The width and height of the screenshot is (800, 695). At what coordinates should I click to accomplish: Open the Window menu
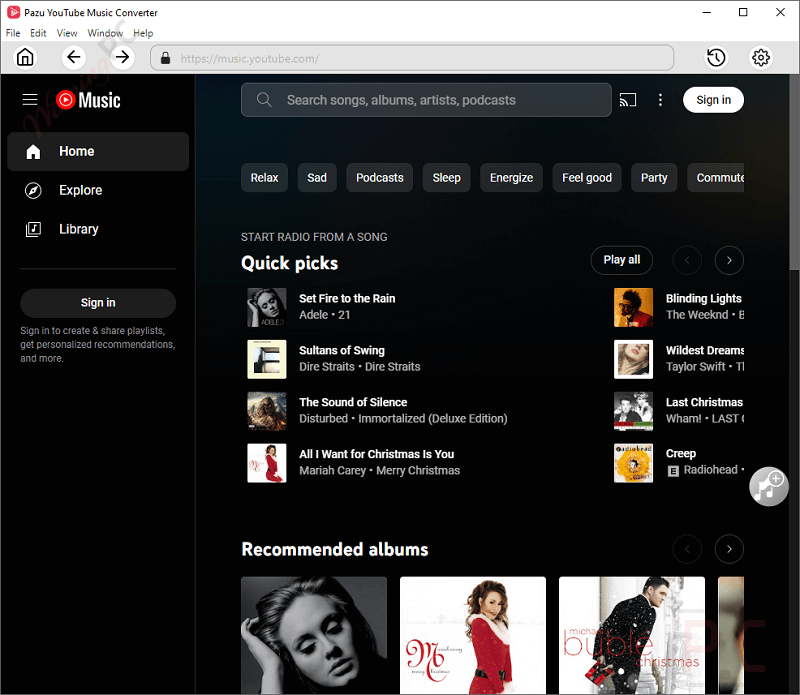coord(105,33)
